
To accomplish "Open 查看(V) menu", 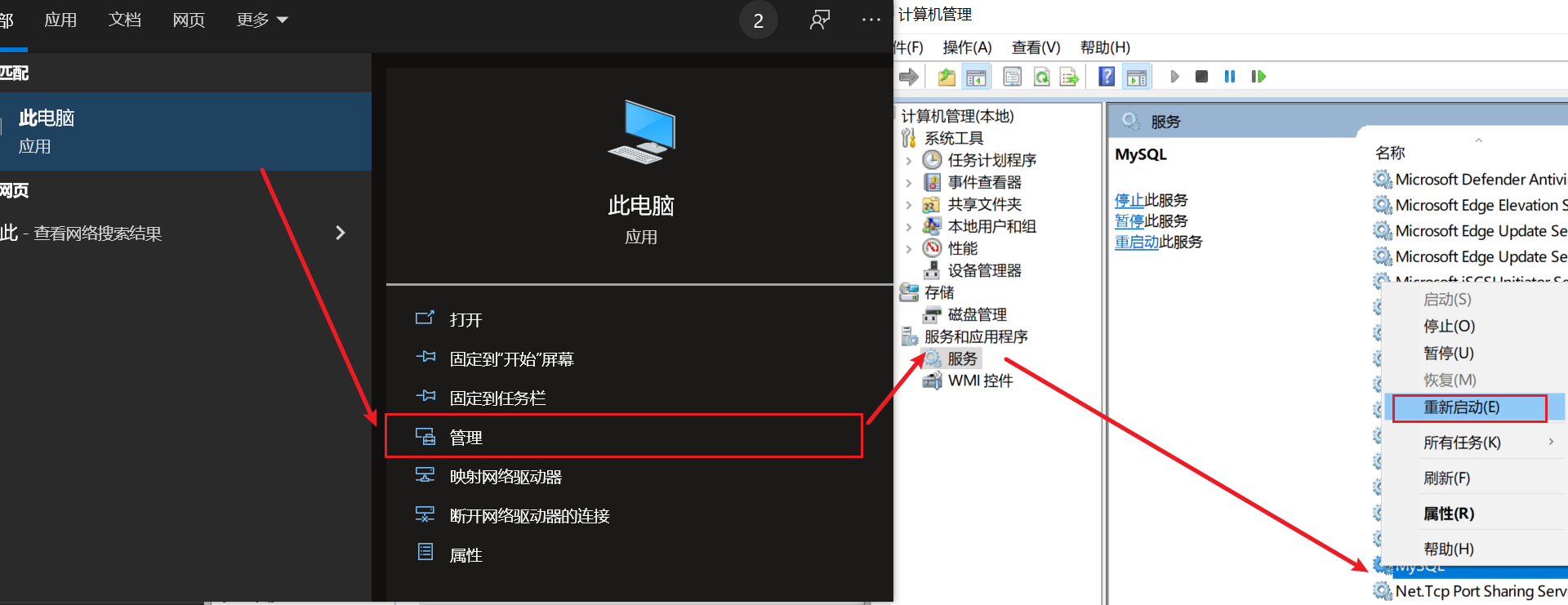I will pos(1036,47).
